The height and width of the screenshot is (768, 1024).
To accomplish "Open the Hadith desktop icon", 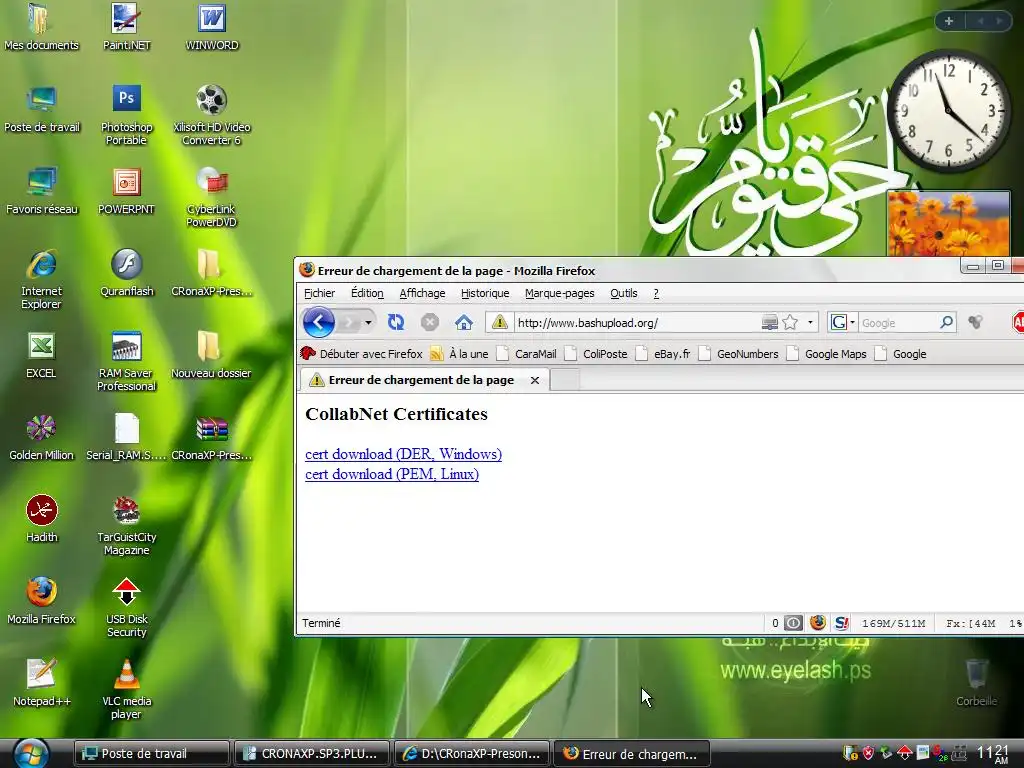I will (41, 519).
